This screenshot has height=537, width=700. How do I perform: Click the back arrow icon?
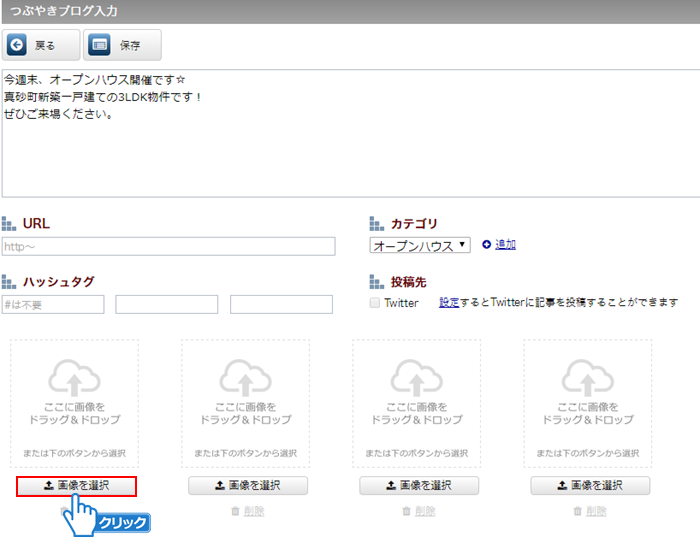coord(17,45)
